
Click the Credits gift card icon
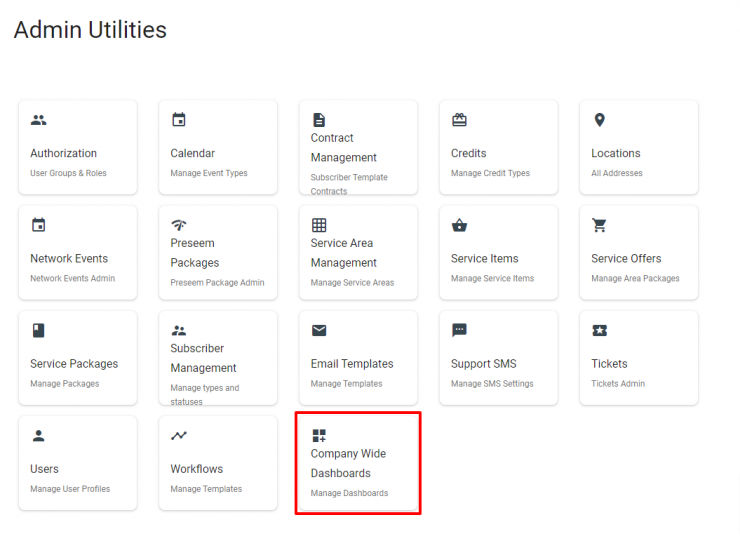(x=459, y=120)
